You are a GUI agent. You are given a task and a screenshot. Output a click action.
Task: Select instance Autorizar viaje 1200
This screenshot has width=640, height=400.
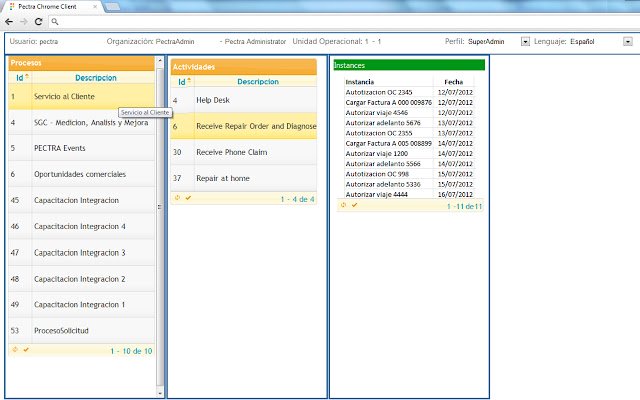[409, 153]
